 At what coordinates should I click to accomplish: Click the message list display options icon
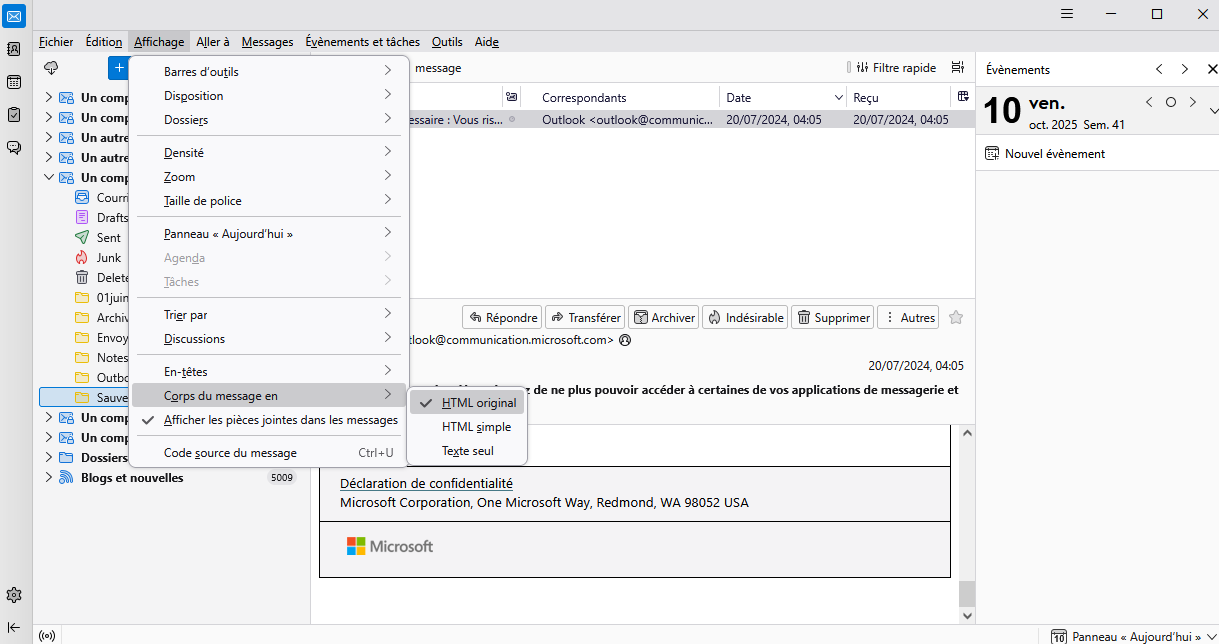957,68
